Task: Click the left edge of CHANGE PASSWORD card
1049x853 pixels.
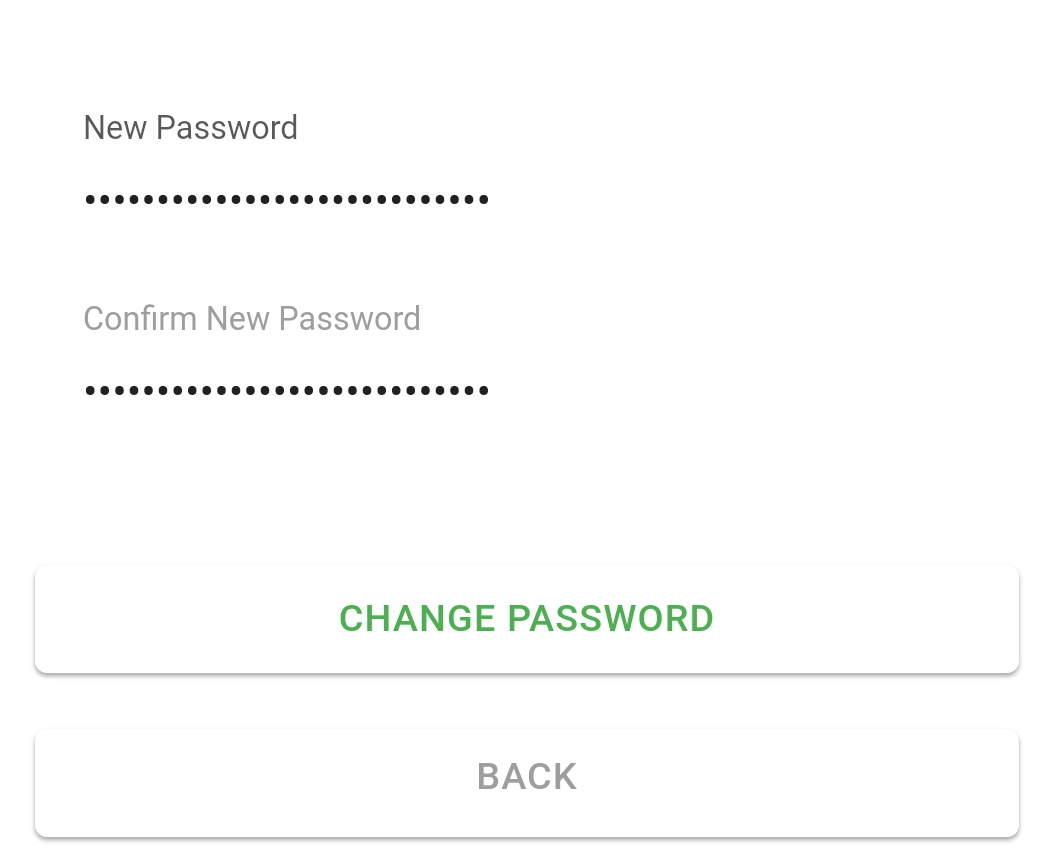Action: point(60,619)
